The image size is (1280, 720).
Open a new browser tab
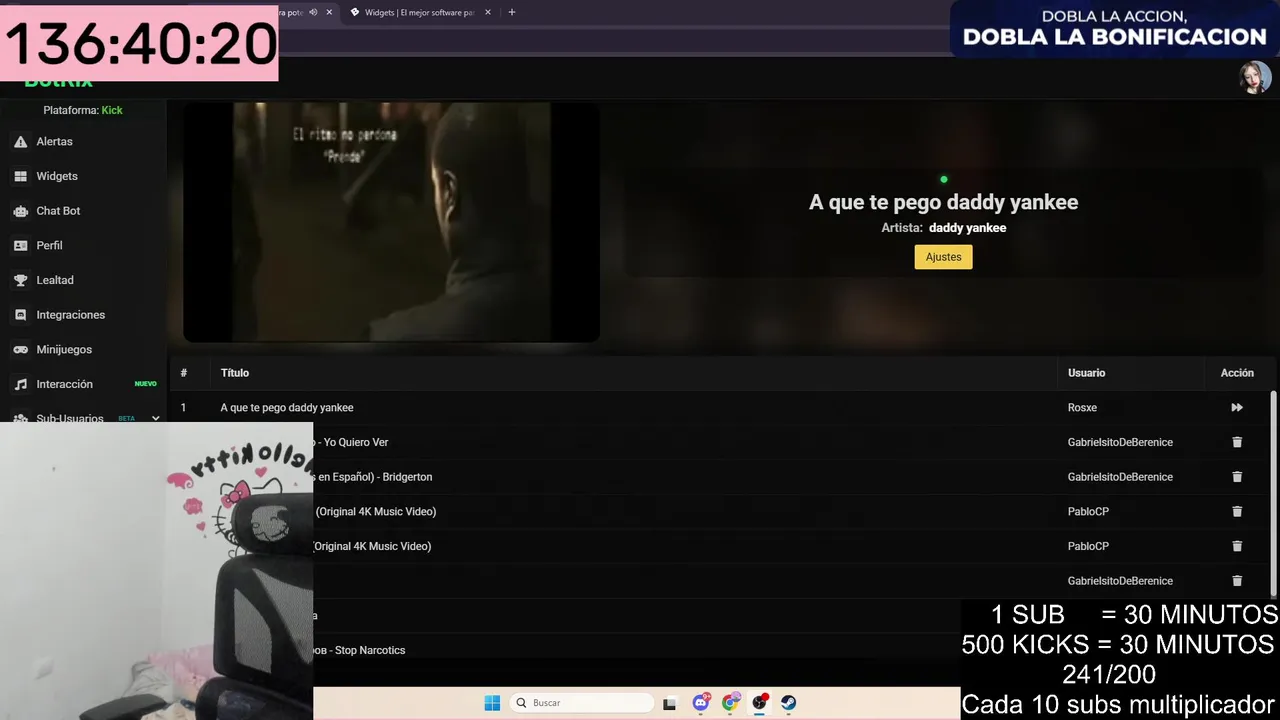(x=512, y=12)
